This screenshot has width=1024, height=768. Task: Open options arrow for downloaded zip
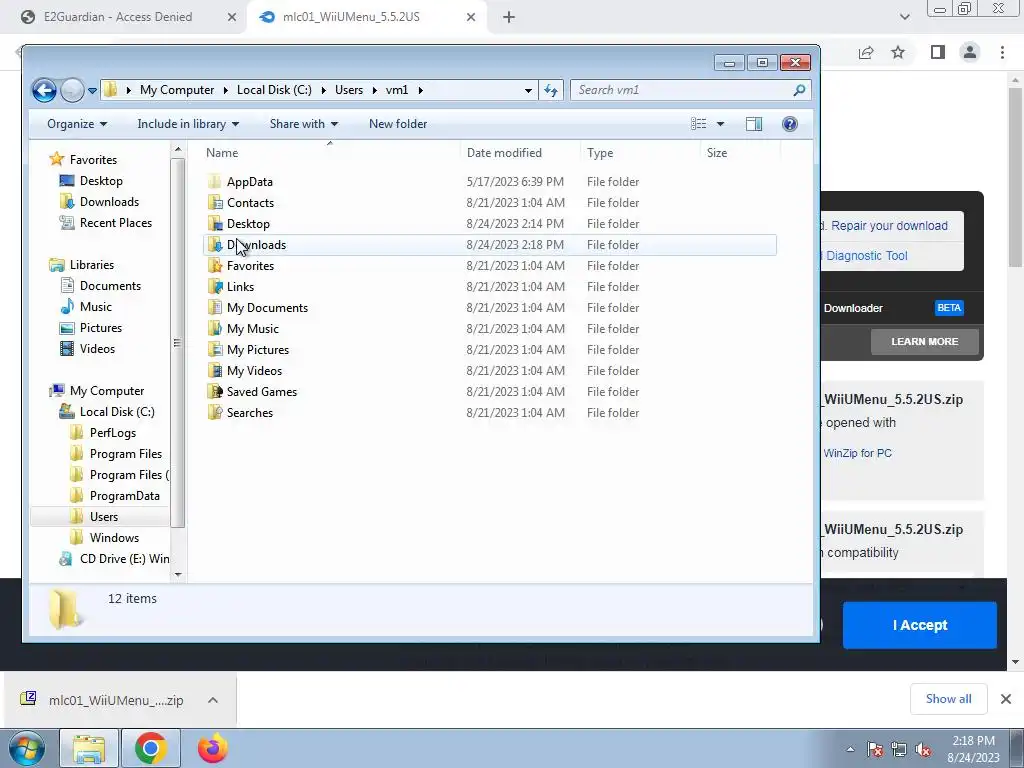pos(213,700)
